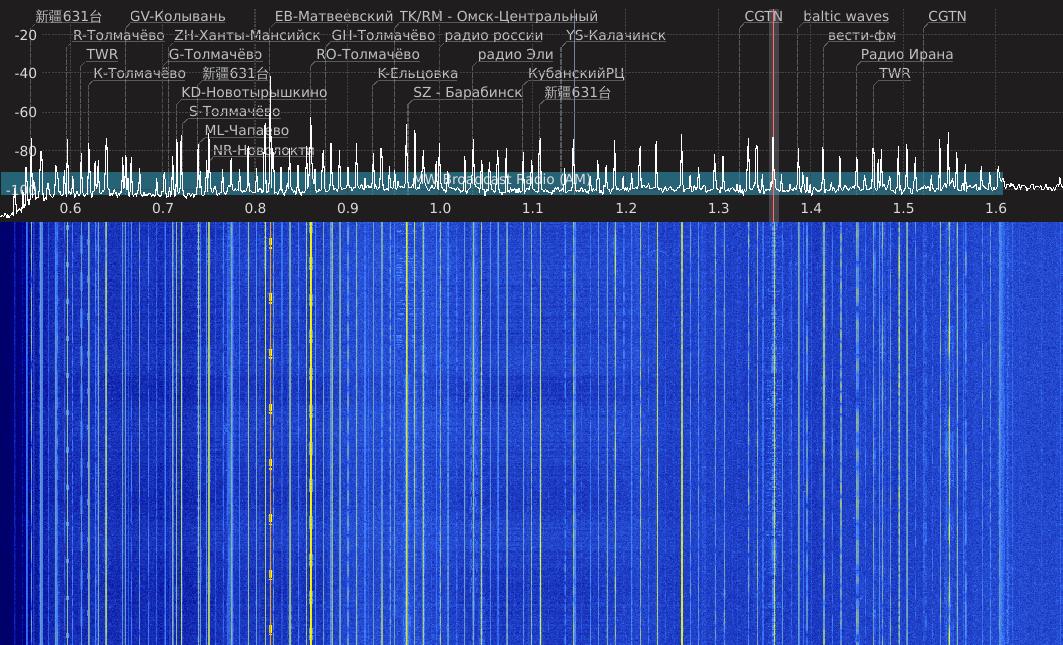
Task: Click the red tuning marker on the spectrum
Action: [772, 115]
